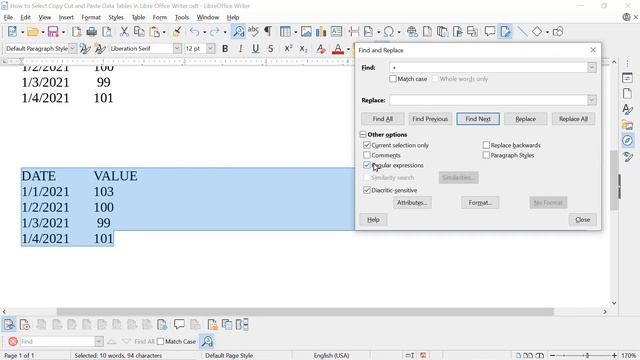Open the Format menu
Screen dimensions: 640x360
click(x=91, y=17)
